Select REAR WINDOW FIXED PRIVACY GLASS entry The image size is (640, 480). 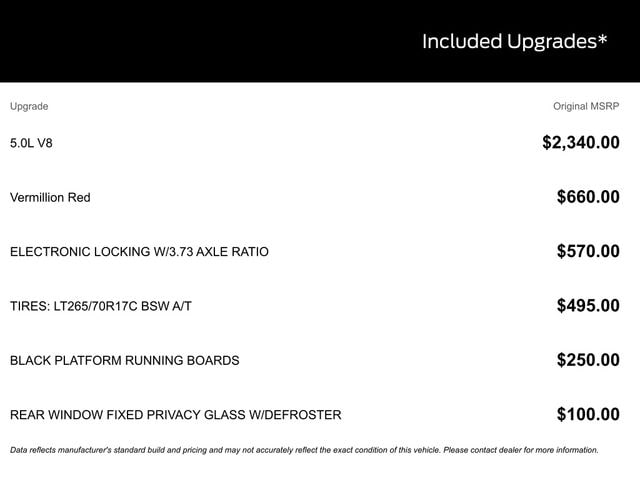pos(175,414)
